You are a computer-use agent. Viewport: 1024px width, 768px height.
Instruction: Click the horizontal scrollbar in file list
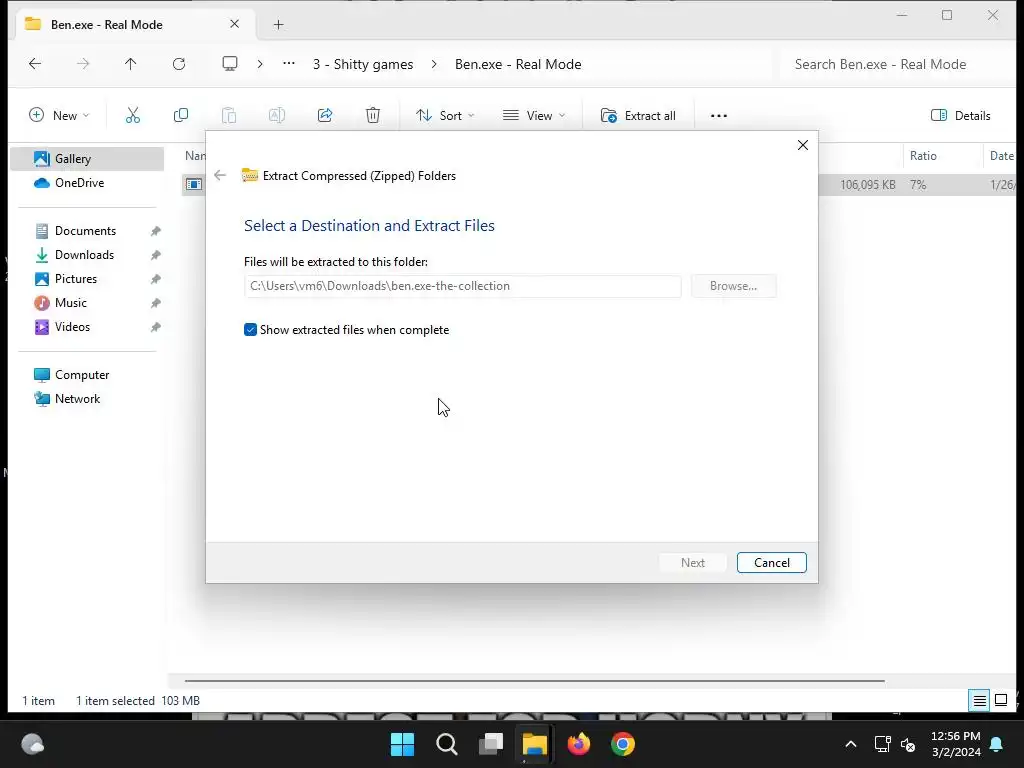click(534, 681)
